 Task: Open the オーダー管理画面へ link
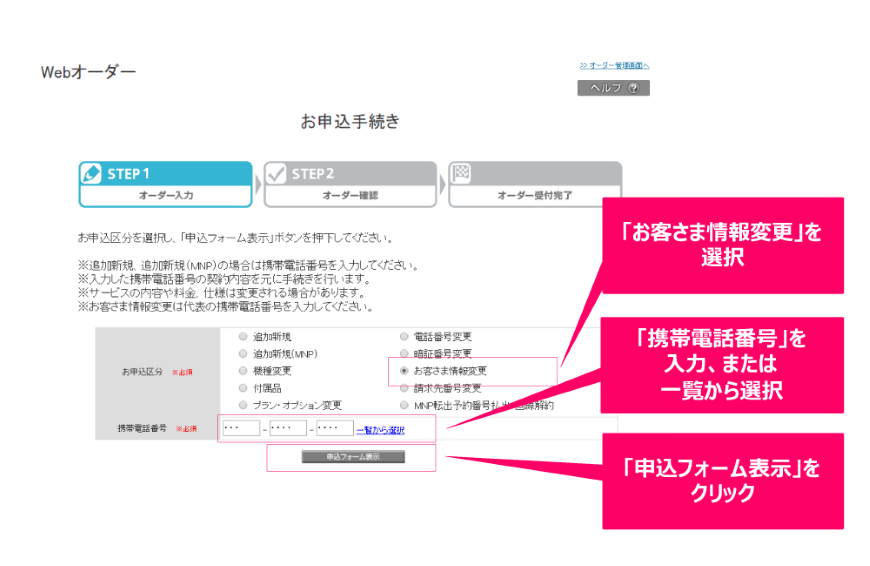pyautogui.click(x=614, y=65)
